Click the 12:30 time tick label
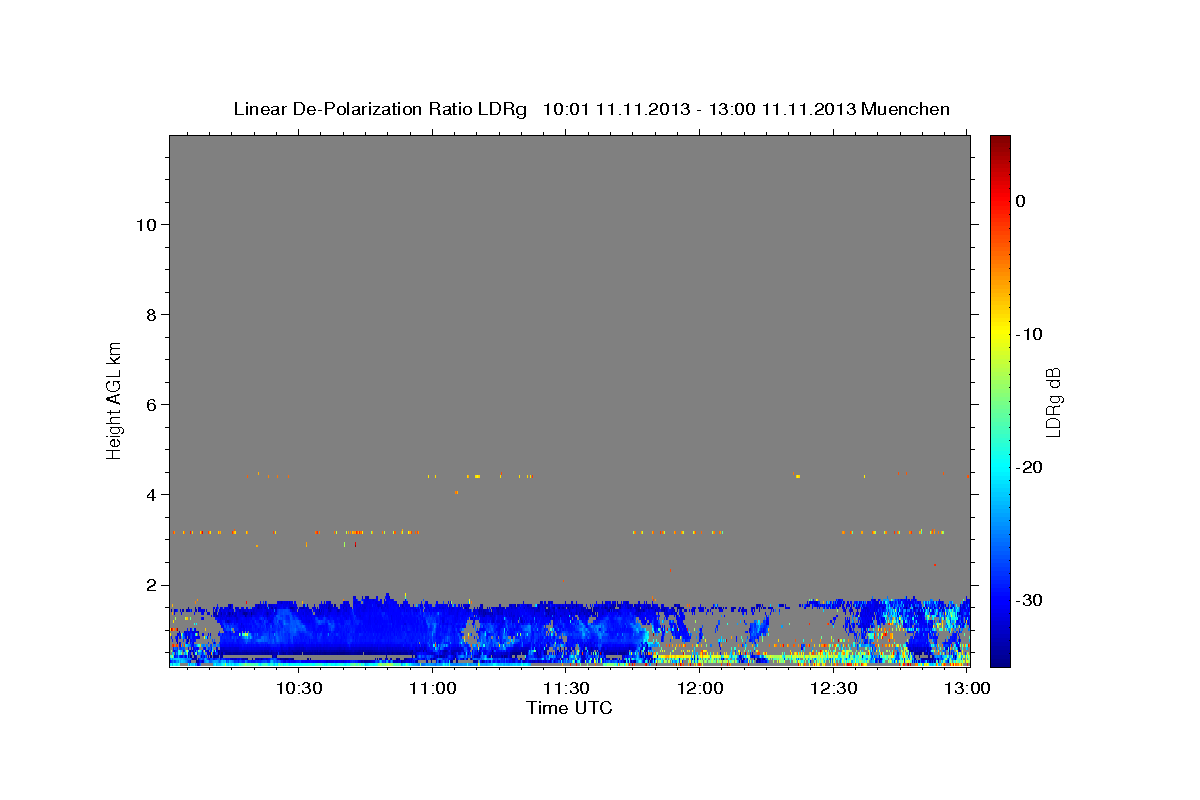 (x=835, y=689)
